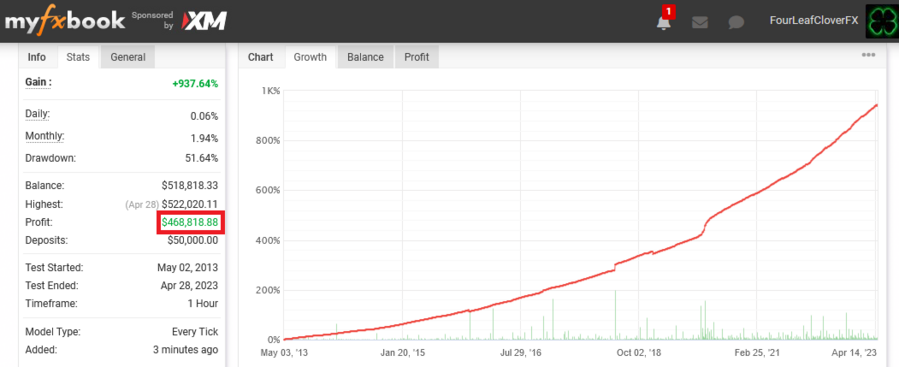Open the chat bubble messages icon
This screenshot has height=367, width=899.
[736, 22]
